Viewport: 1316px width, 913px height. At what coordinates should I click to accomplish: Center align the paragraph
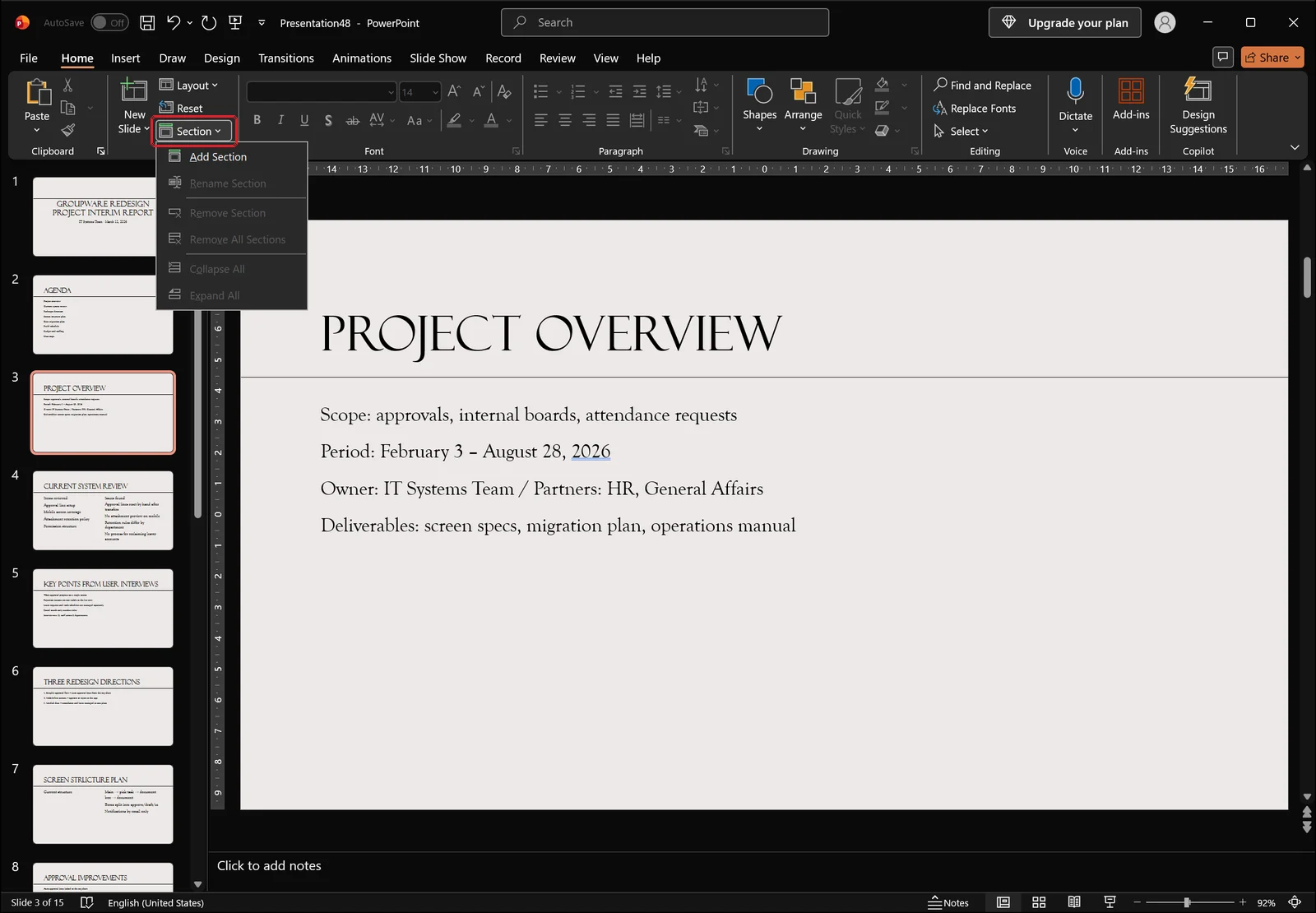(565, 120)
